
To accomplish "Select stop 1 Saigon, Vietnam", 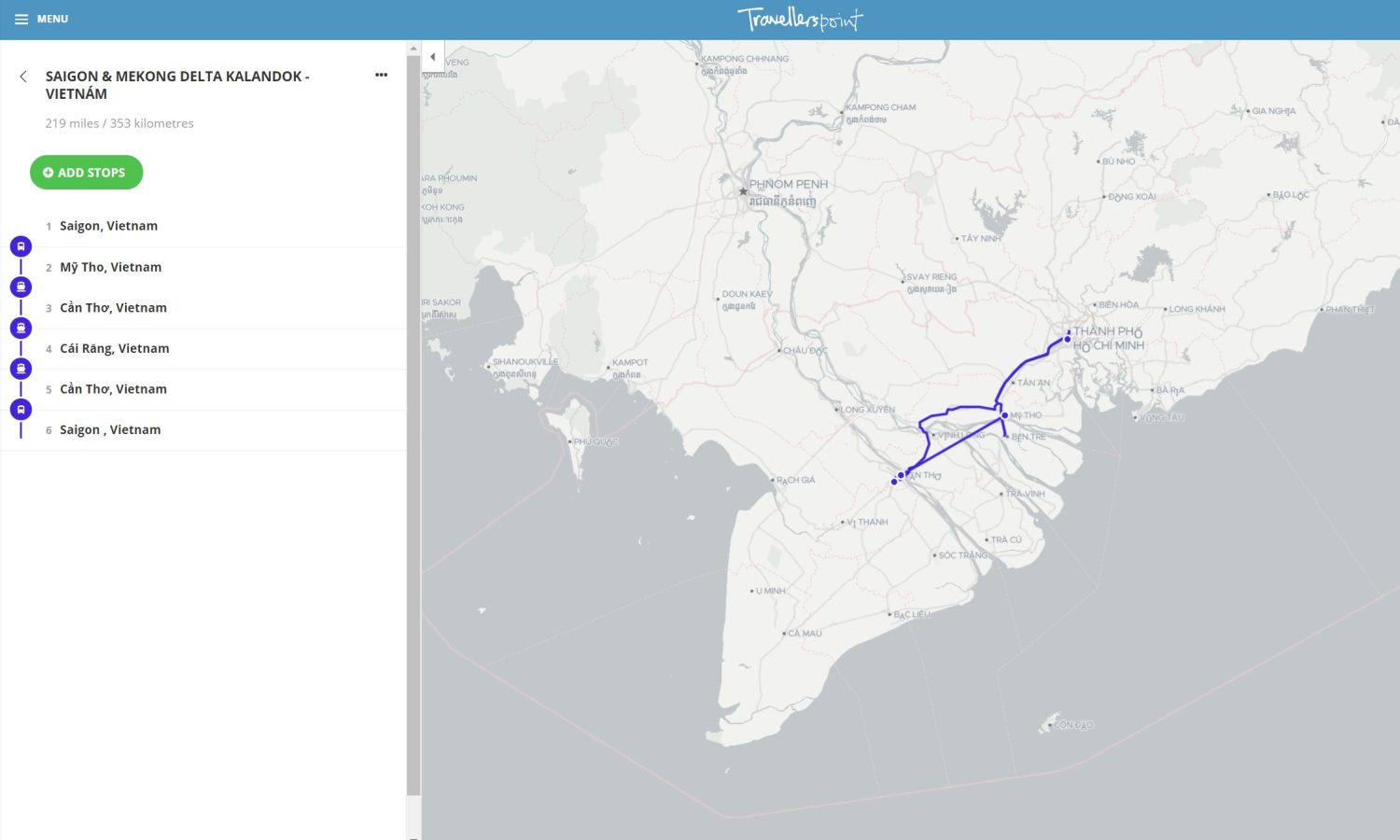I will click(108, 226).
